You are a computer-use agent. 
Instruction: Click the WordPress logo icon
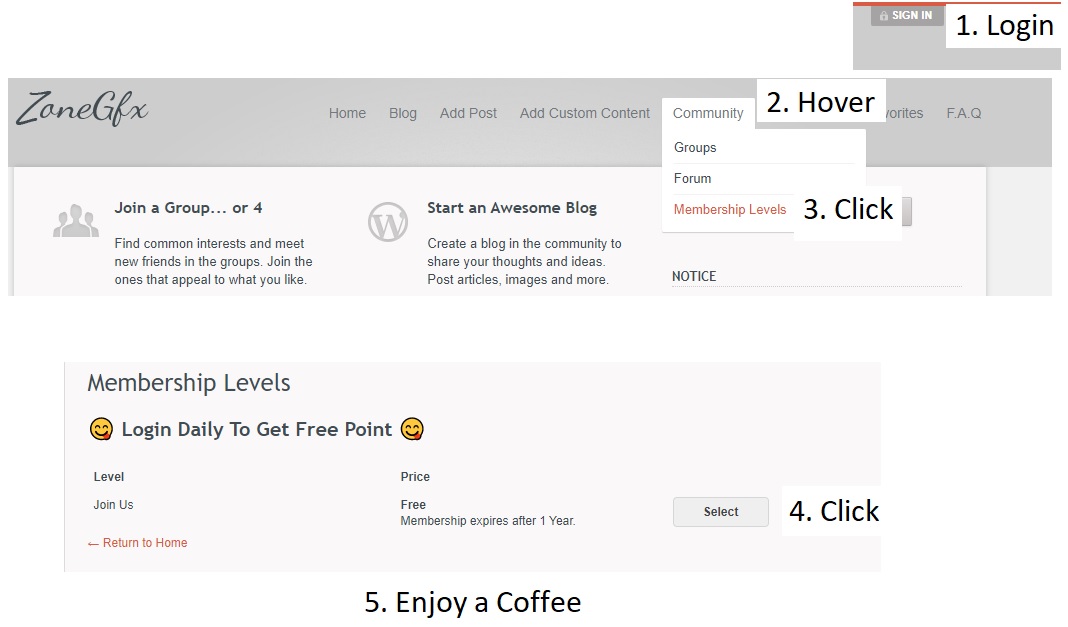[388, 222]
